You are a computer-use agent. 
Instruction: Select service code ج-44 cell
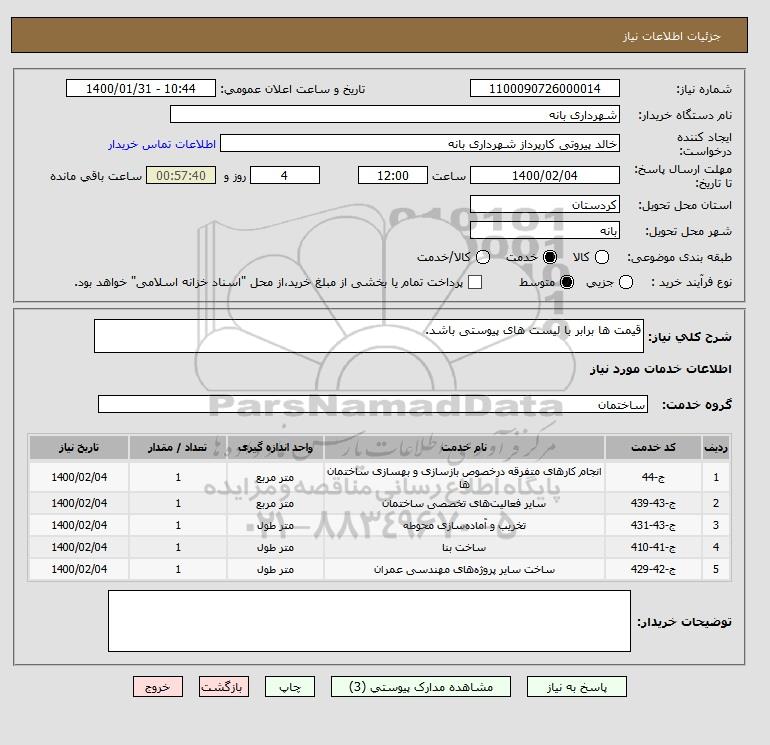tap(653, 477)
